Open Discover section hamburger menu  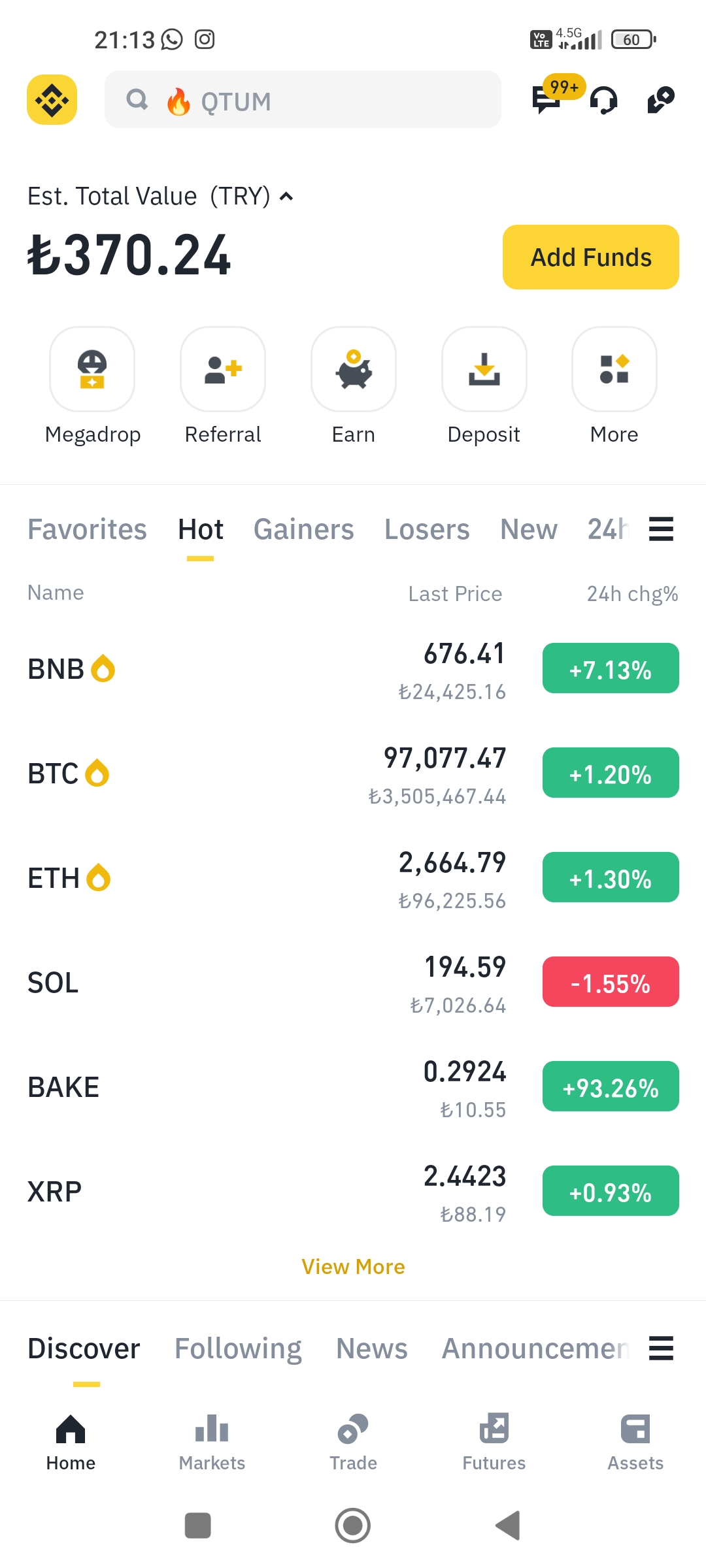[661, 1348]
